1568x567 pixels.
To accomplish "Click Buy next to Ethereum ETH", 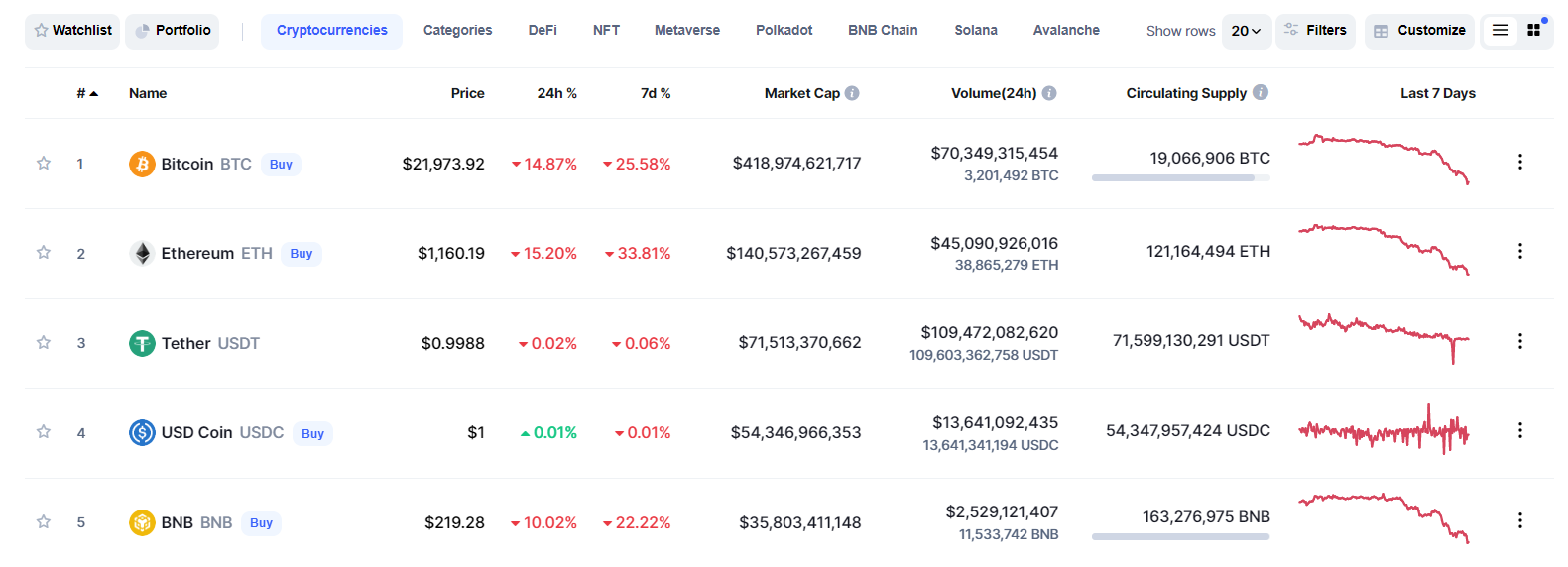I will click(302, 254).
